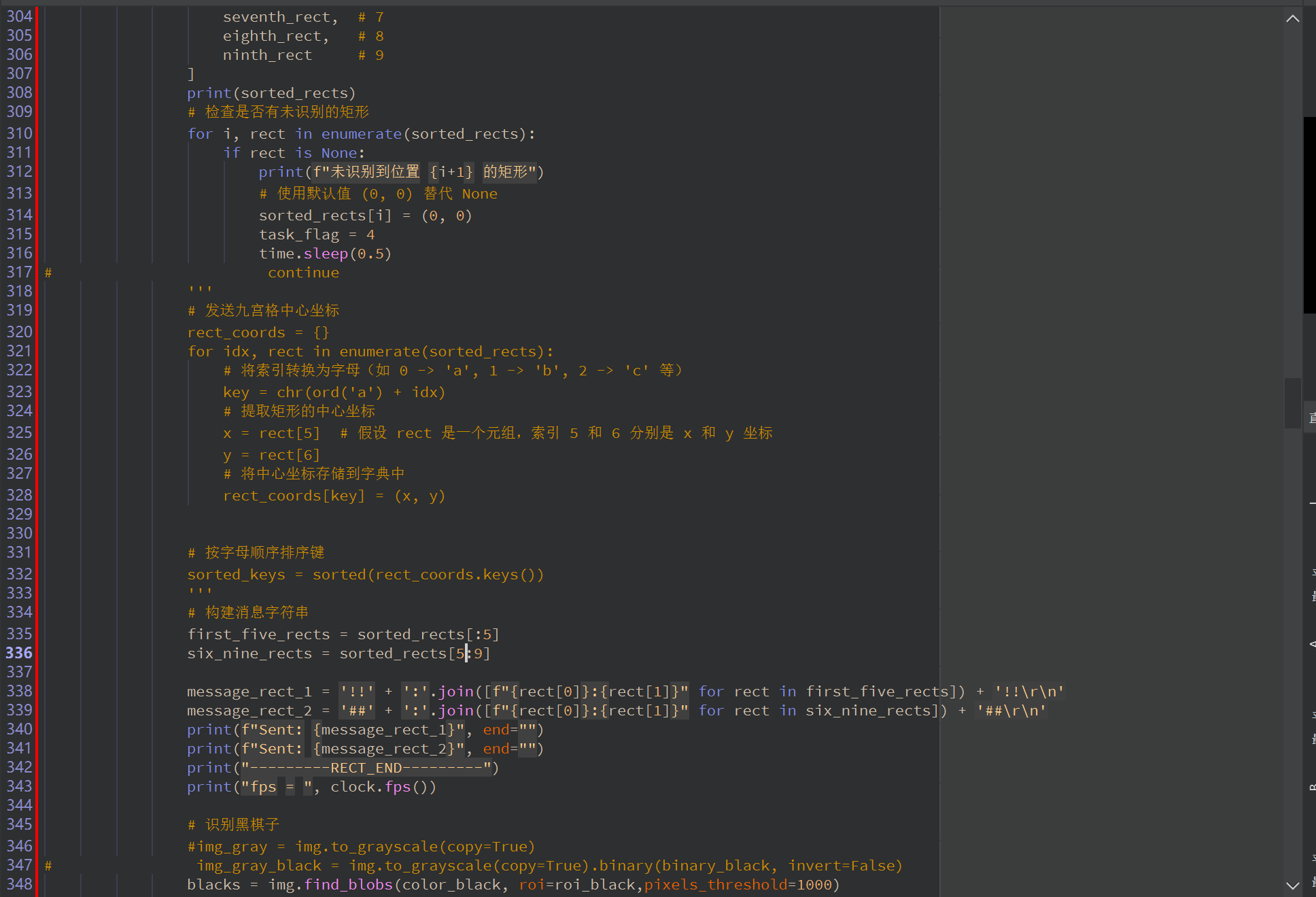Click line number 310 in the gutter
The width and height of the screenshot is (1316, 897).
tap(19, 133)
